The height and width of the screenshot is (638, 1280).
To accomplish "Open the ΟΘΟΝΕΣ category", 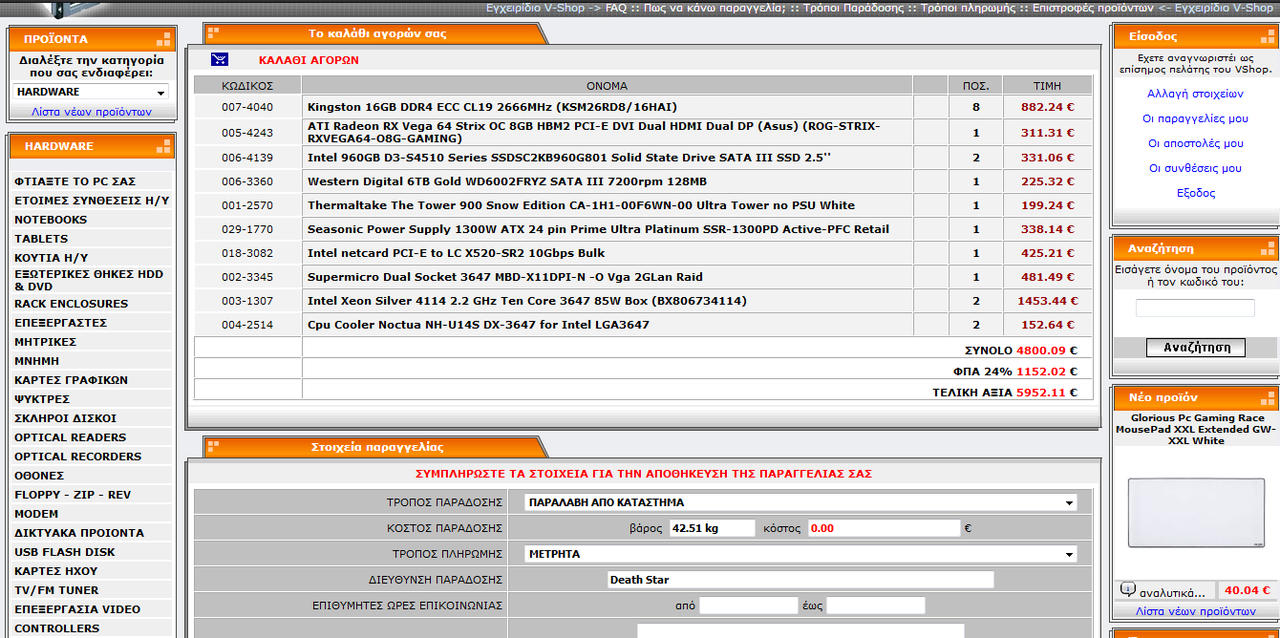I will coord(39,475).
